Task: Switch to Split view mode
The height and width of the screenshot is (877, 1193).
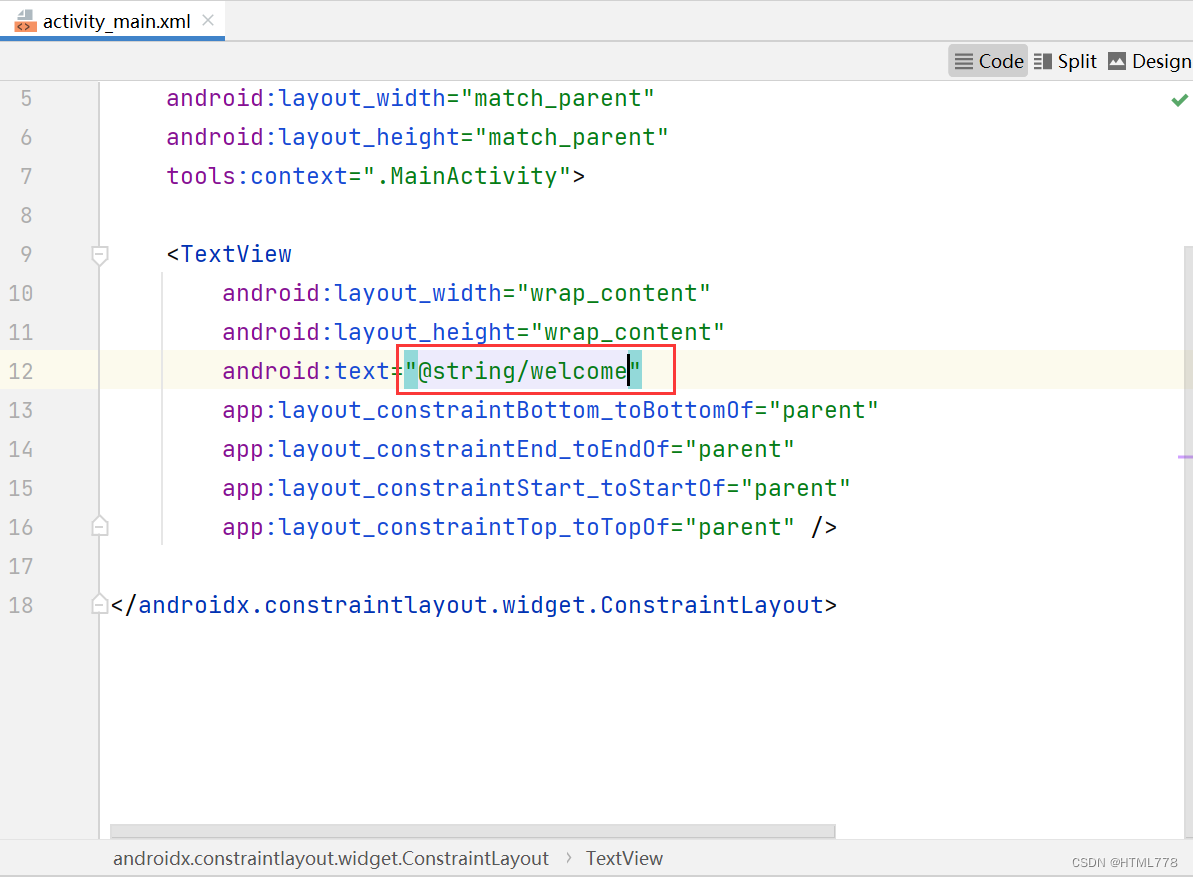Action: [1065, 61]
